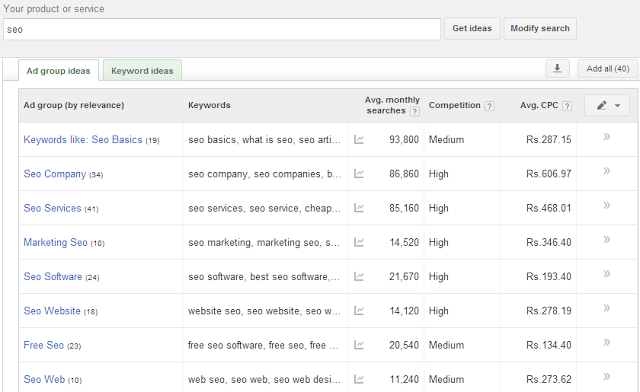640x392 pixels.
Task: Open the Seo Company ad group link
Action: 55,174
